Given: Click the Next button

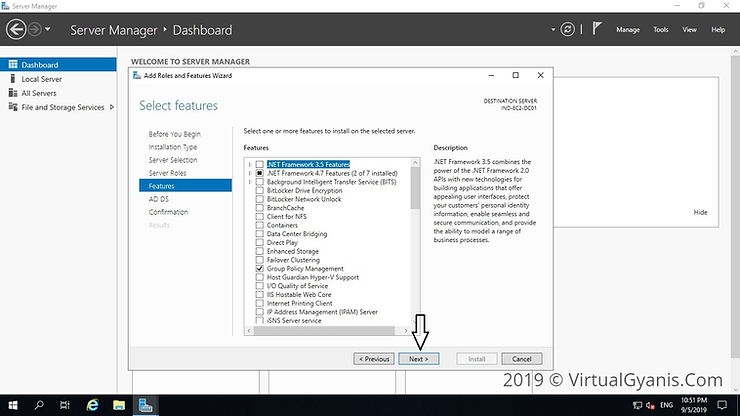Looking at the screenshot, I should pos(418,358).
